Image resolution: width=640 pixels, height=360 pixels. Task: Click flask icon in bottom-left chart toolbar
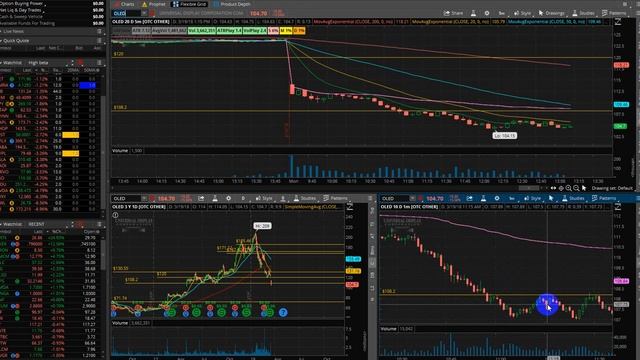pos(215,198)
